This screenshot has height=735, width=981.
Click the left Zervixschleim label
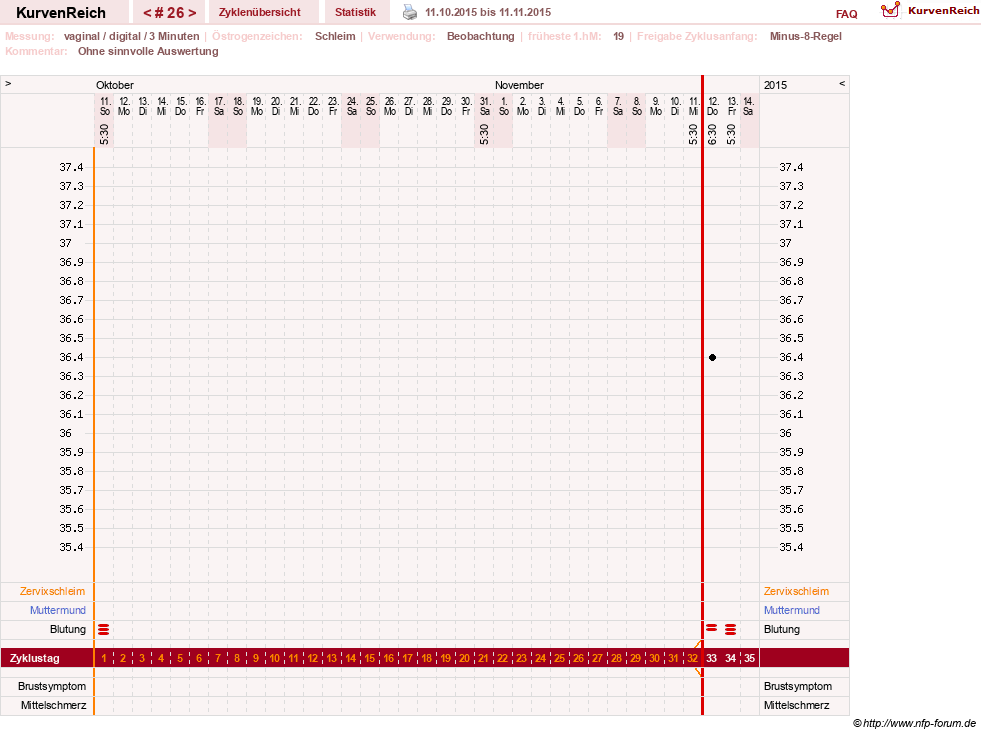tap(53, 591)
